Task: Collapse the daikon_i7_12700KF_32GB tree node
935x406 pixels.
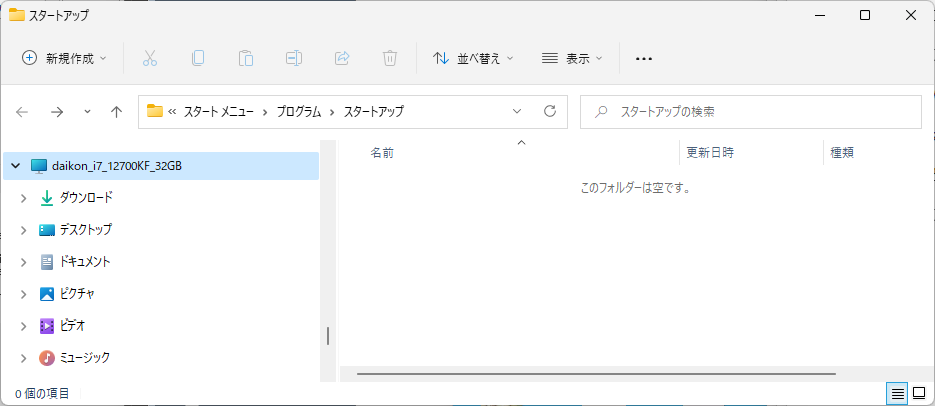Action: pos(15,166)
